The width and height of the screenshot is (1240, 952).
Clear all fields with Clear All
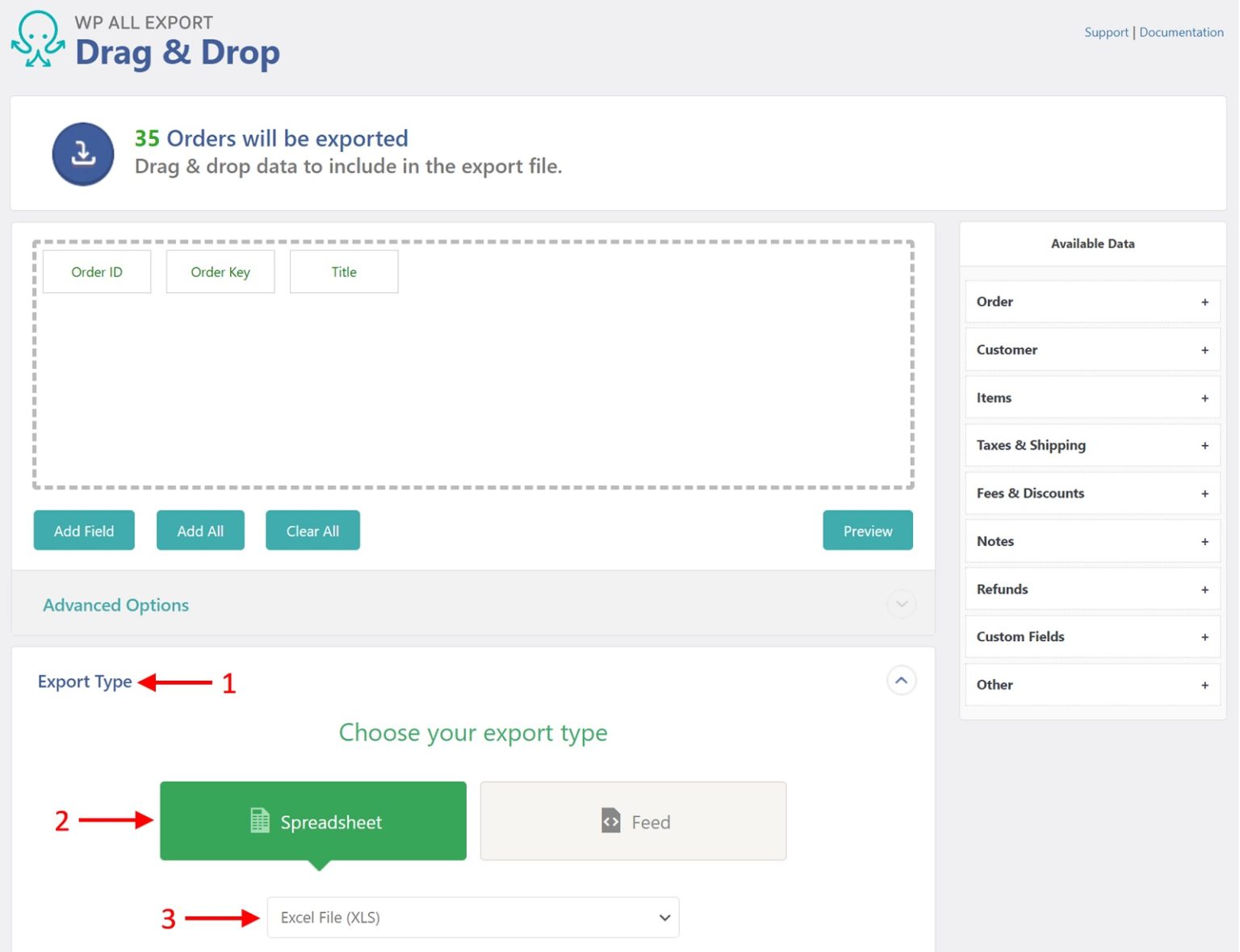click(312, 531)
